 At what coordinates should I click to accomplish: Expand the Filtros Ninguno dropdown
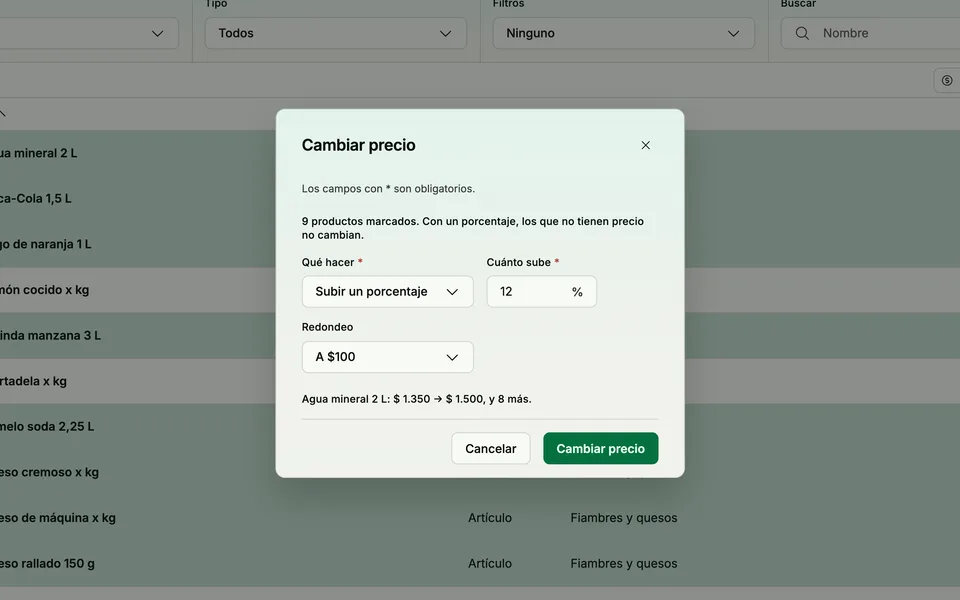pos(623,33)
